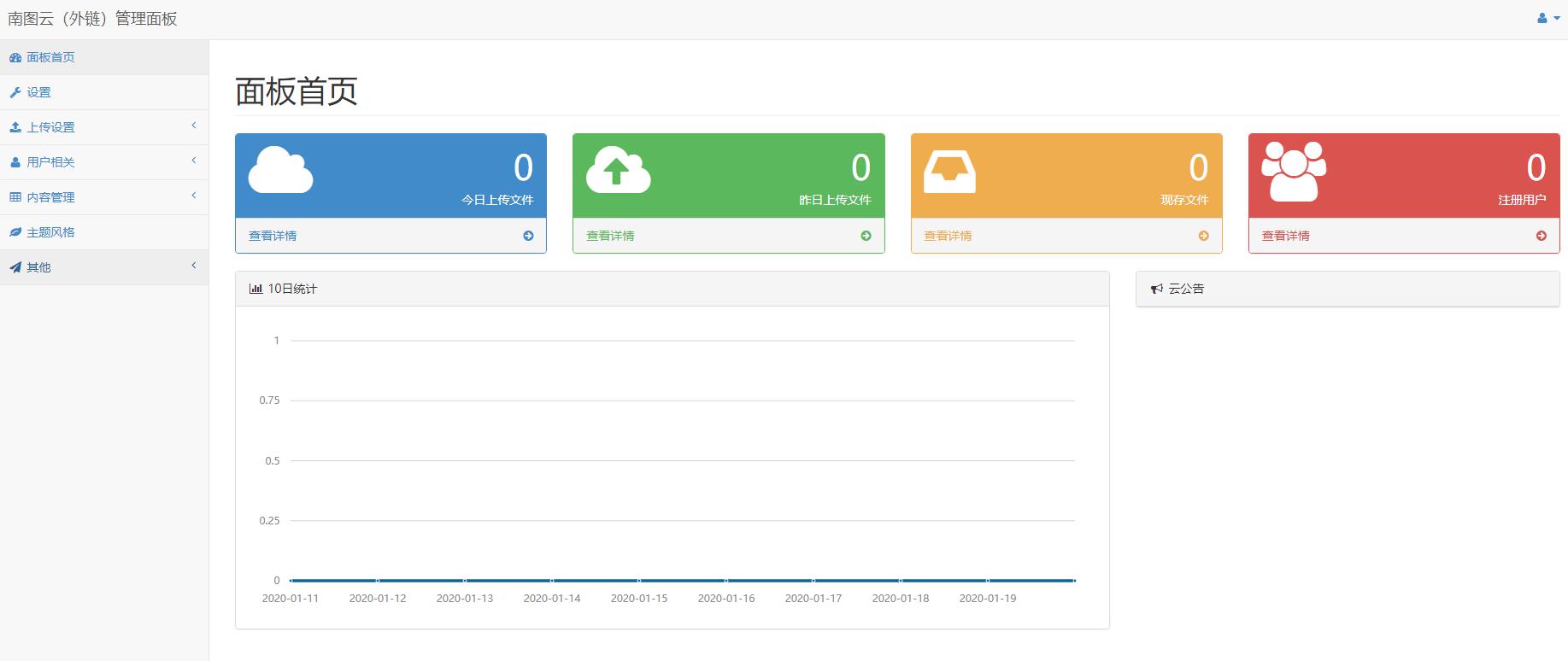The image size is (1568, 661).
Task: Open the user account dropdown at top right
Action: coord(1547,18)
